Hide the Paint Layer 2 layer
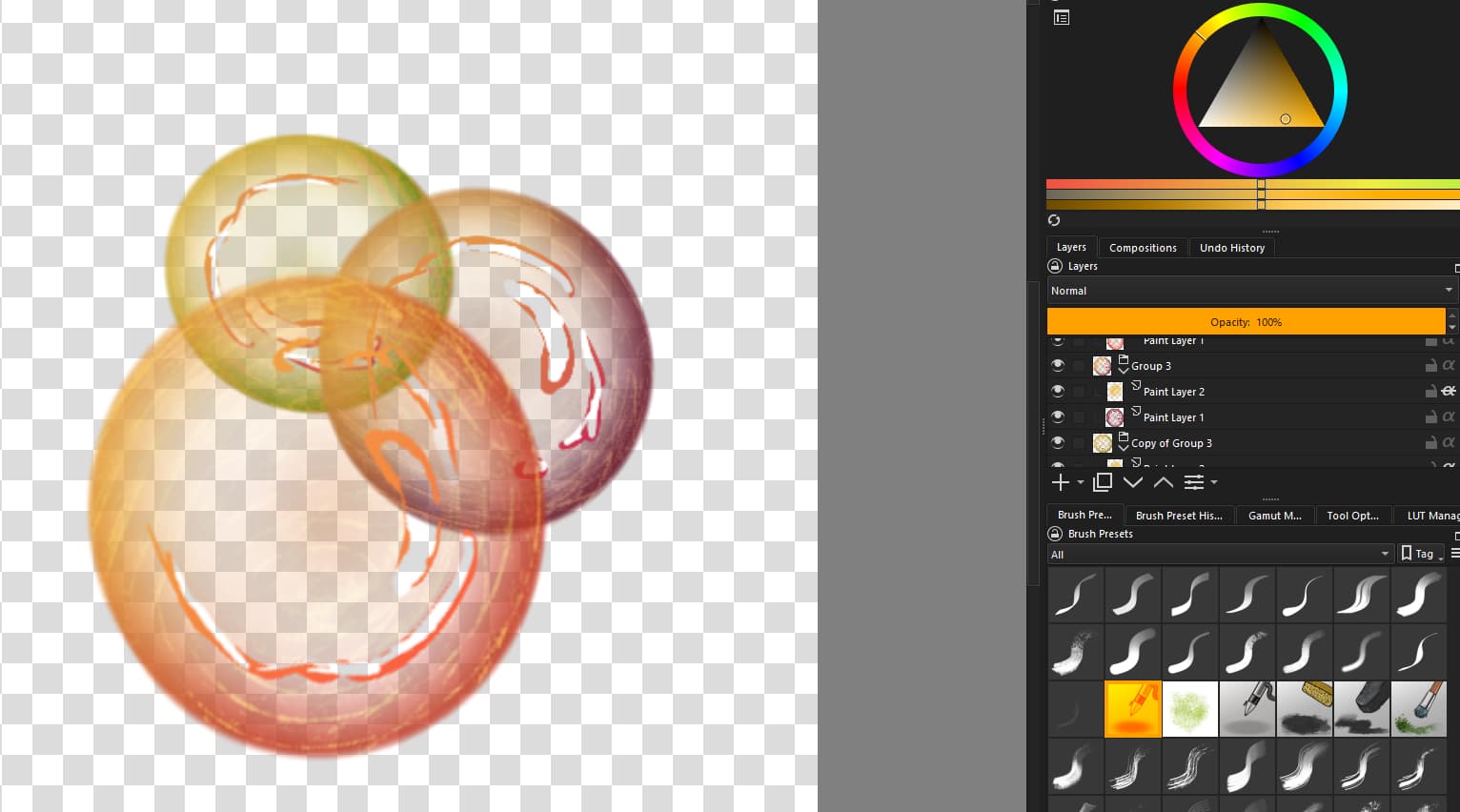Viewport: 1460px width, 812px height. (x=1058, y=392)
